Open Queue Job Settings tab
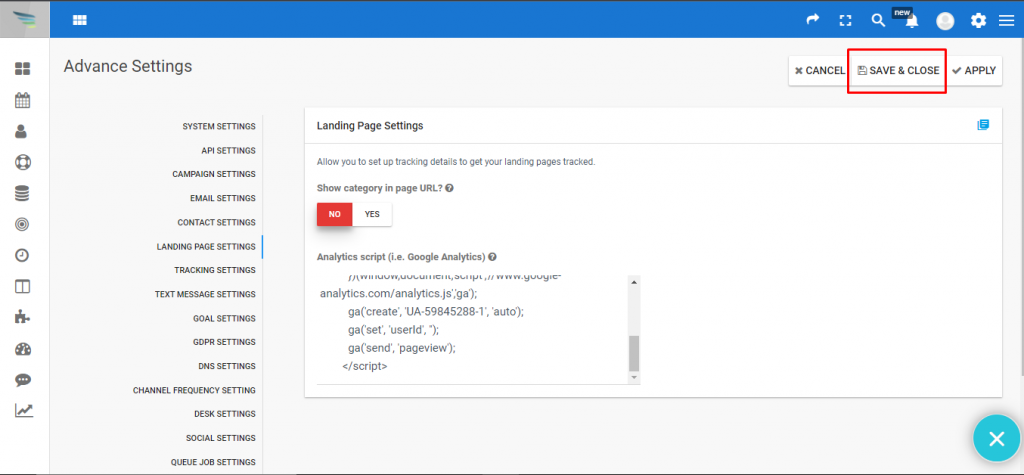The image size is (1024, 475). click(213, 462)
